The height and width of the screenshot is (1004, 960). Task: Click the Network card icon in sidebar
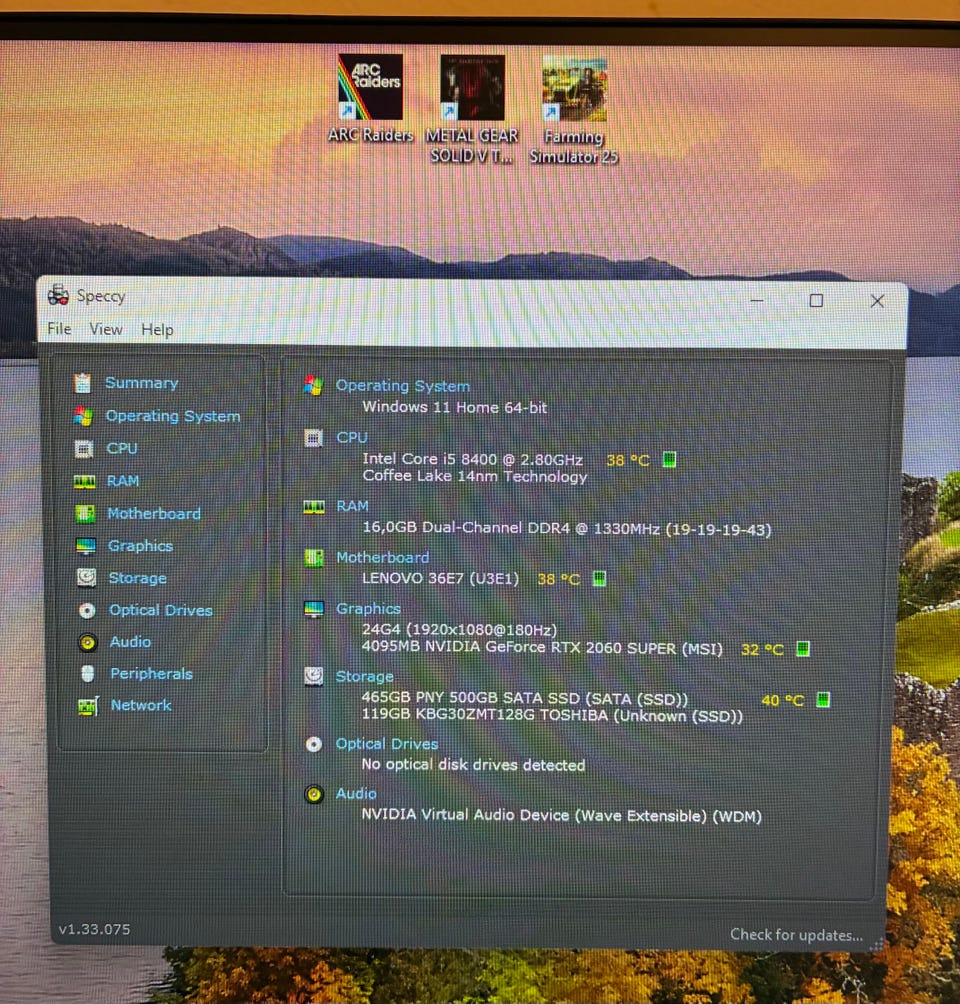point(88,706)
